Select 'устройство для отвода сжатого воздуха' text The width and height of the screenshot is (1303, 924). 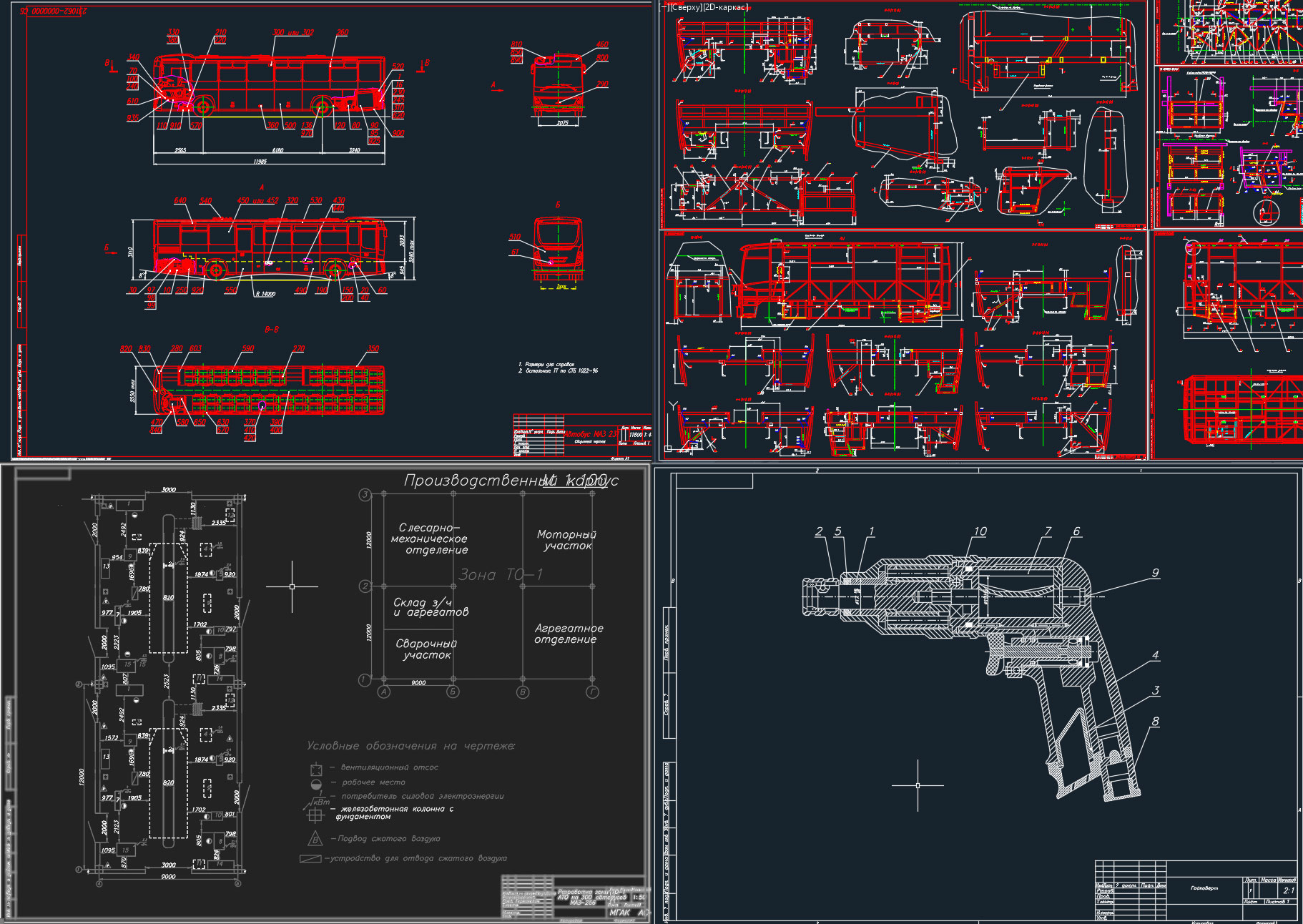pyautogui.click(x=418, y=858)
